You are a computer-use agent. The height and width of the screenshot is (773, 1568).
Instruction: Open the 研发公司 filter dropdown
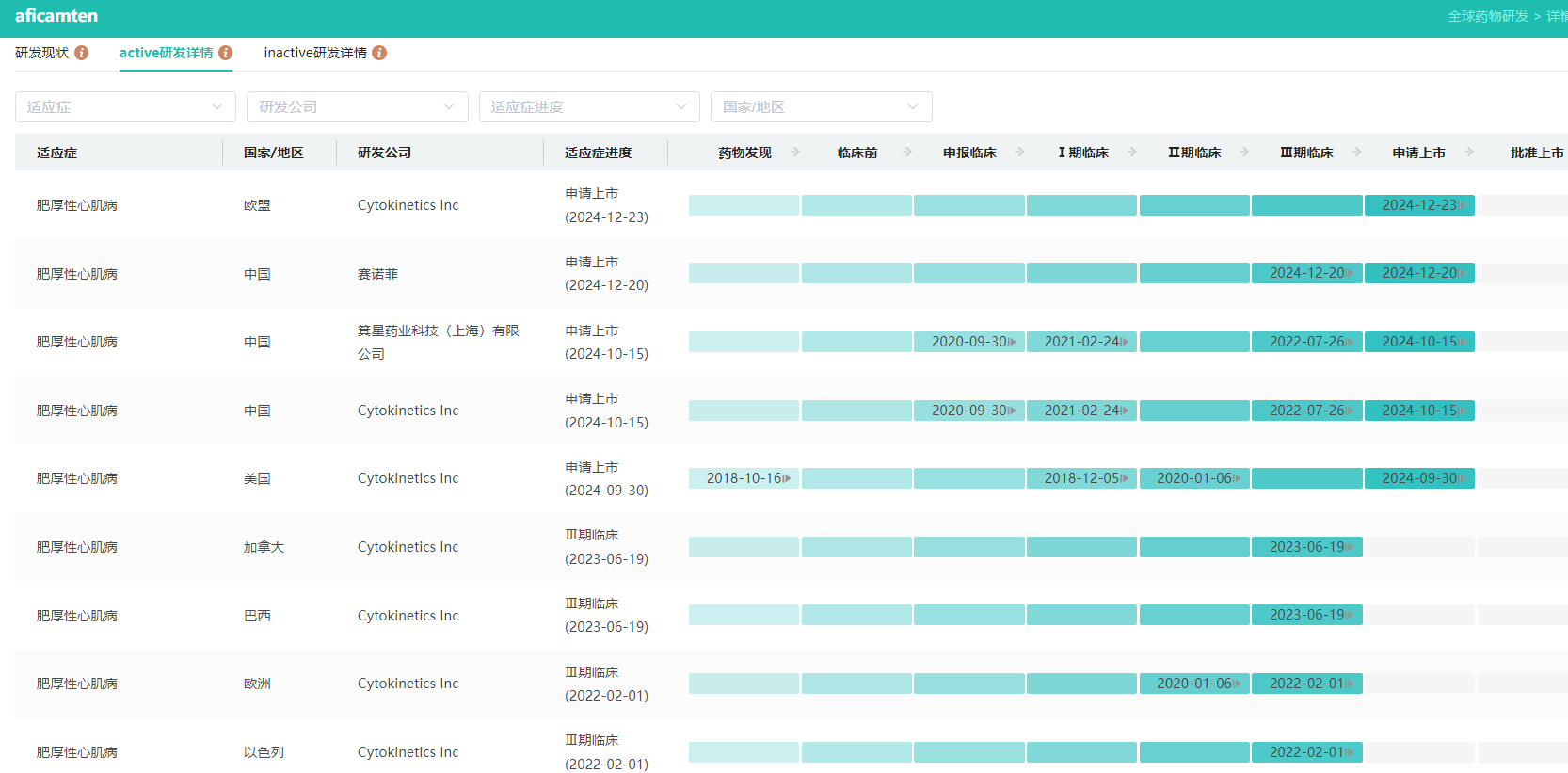point(357,107)
